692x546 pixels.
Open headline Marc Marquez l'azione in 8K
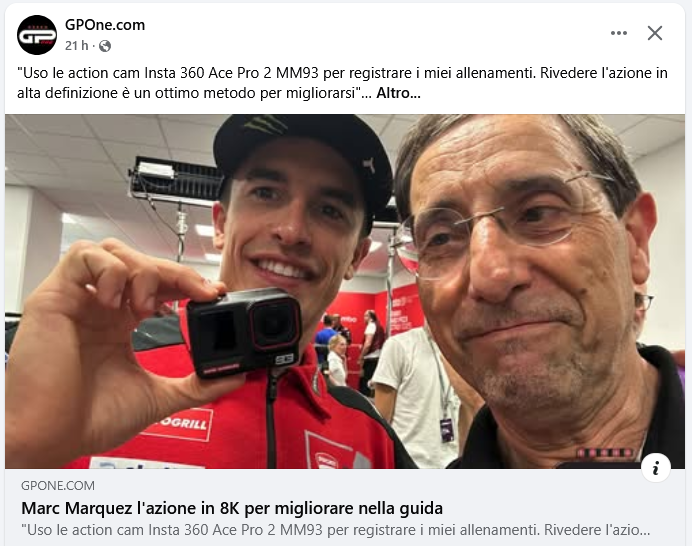pos(232,508)
